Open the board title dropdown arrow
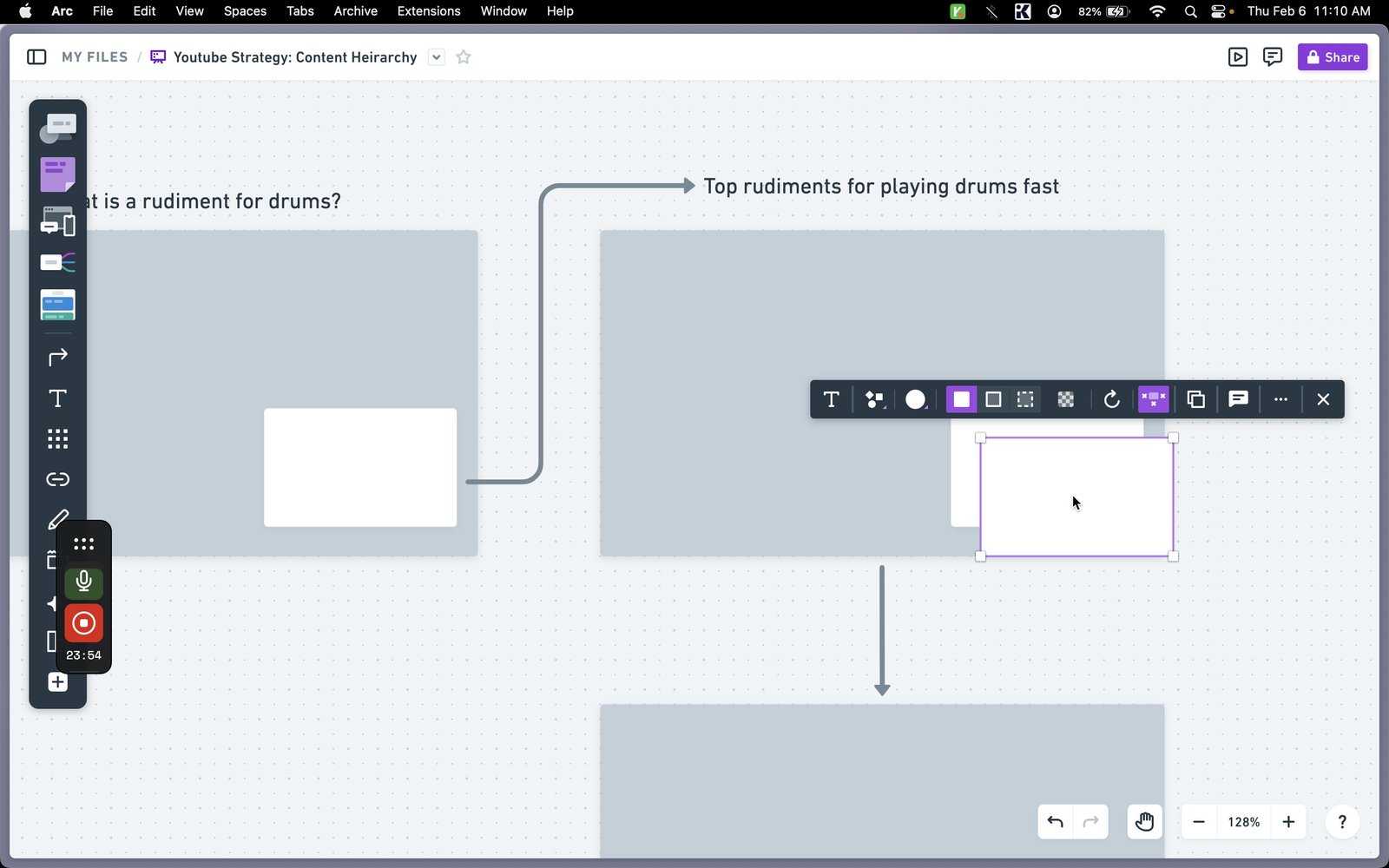Screen dimensions: 1389x868 point(437,57)
